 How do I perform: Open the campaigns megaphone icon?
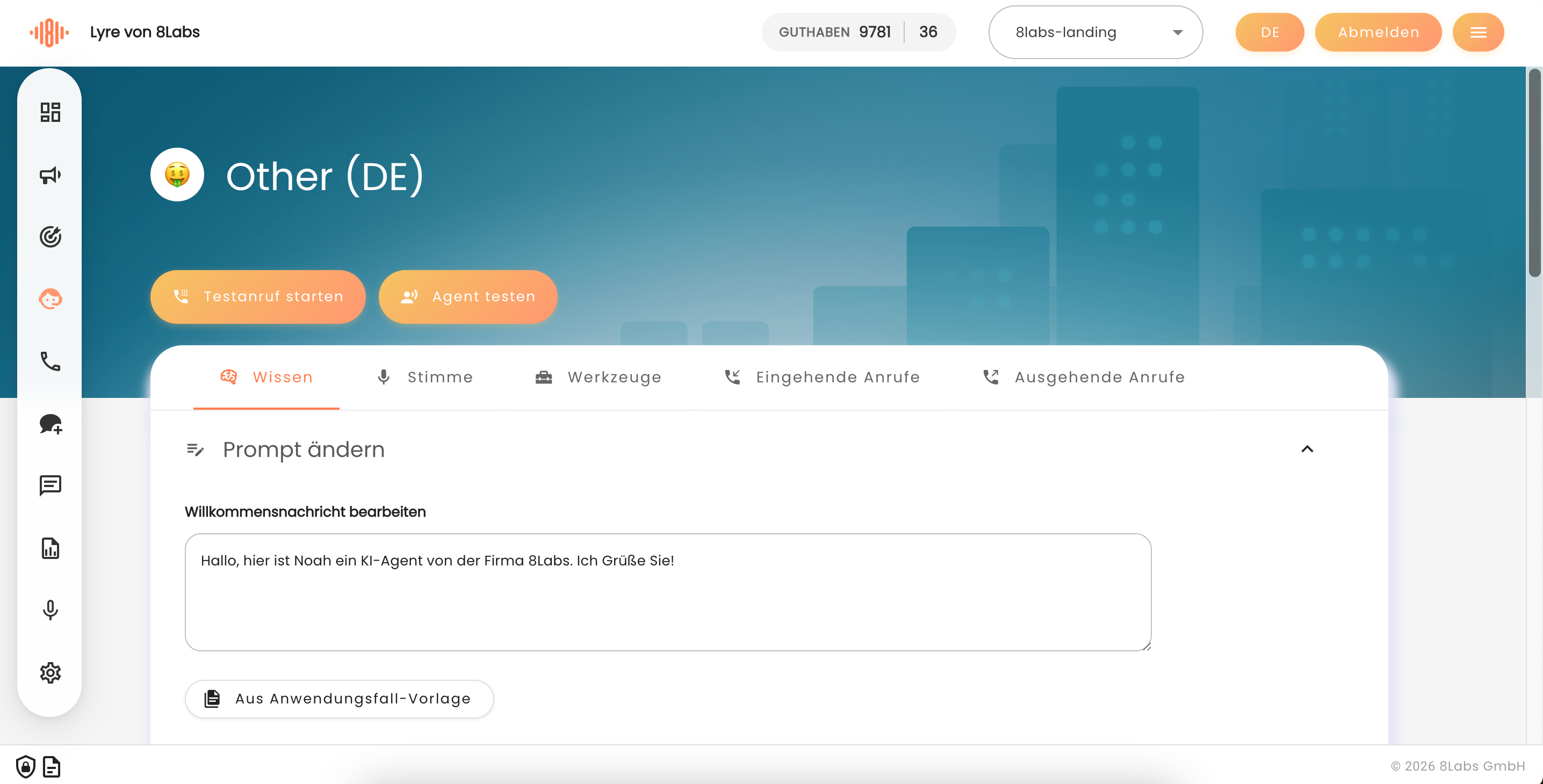click(x=51, y=175)
